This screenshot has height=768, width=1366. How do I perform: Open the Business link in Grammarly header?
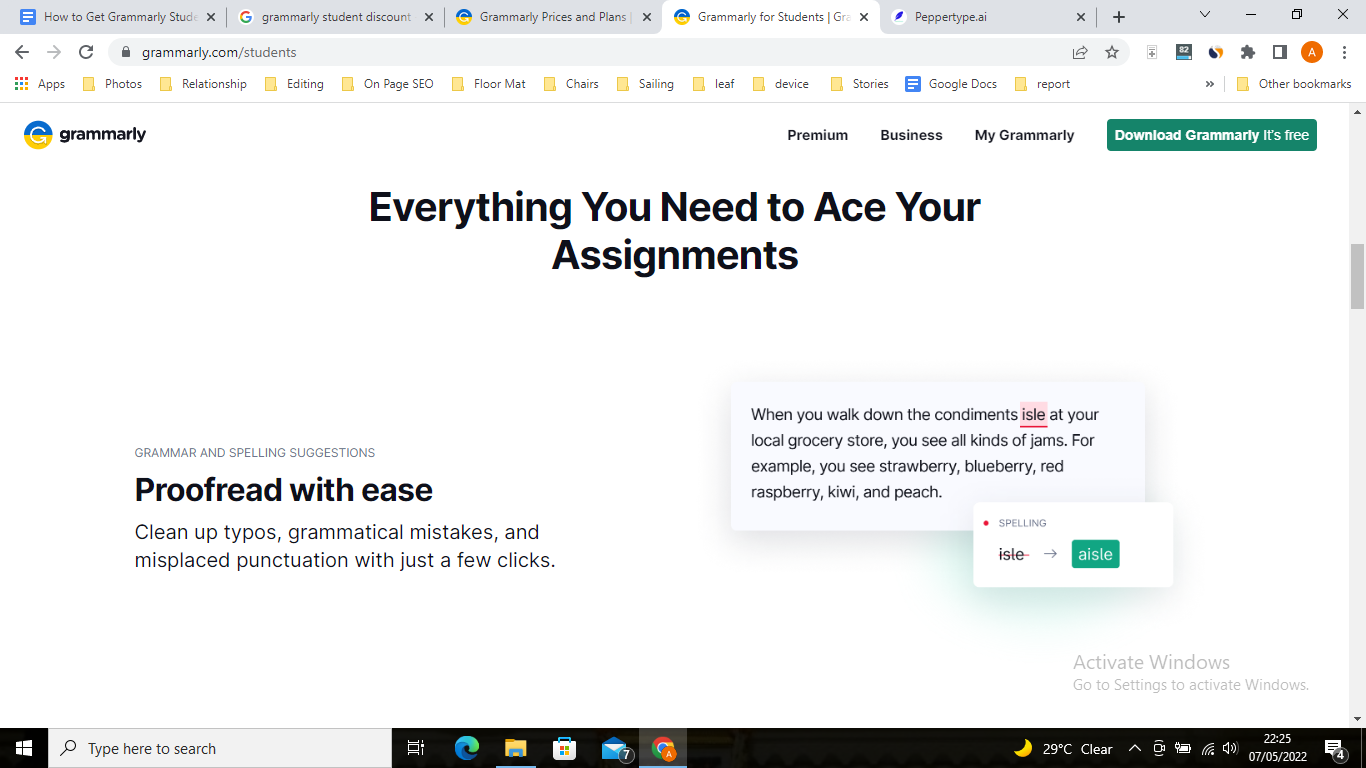point(911,135)
